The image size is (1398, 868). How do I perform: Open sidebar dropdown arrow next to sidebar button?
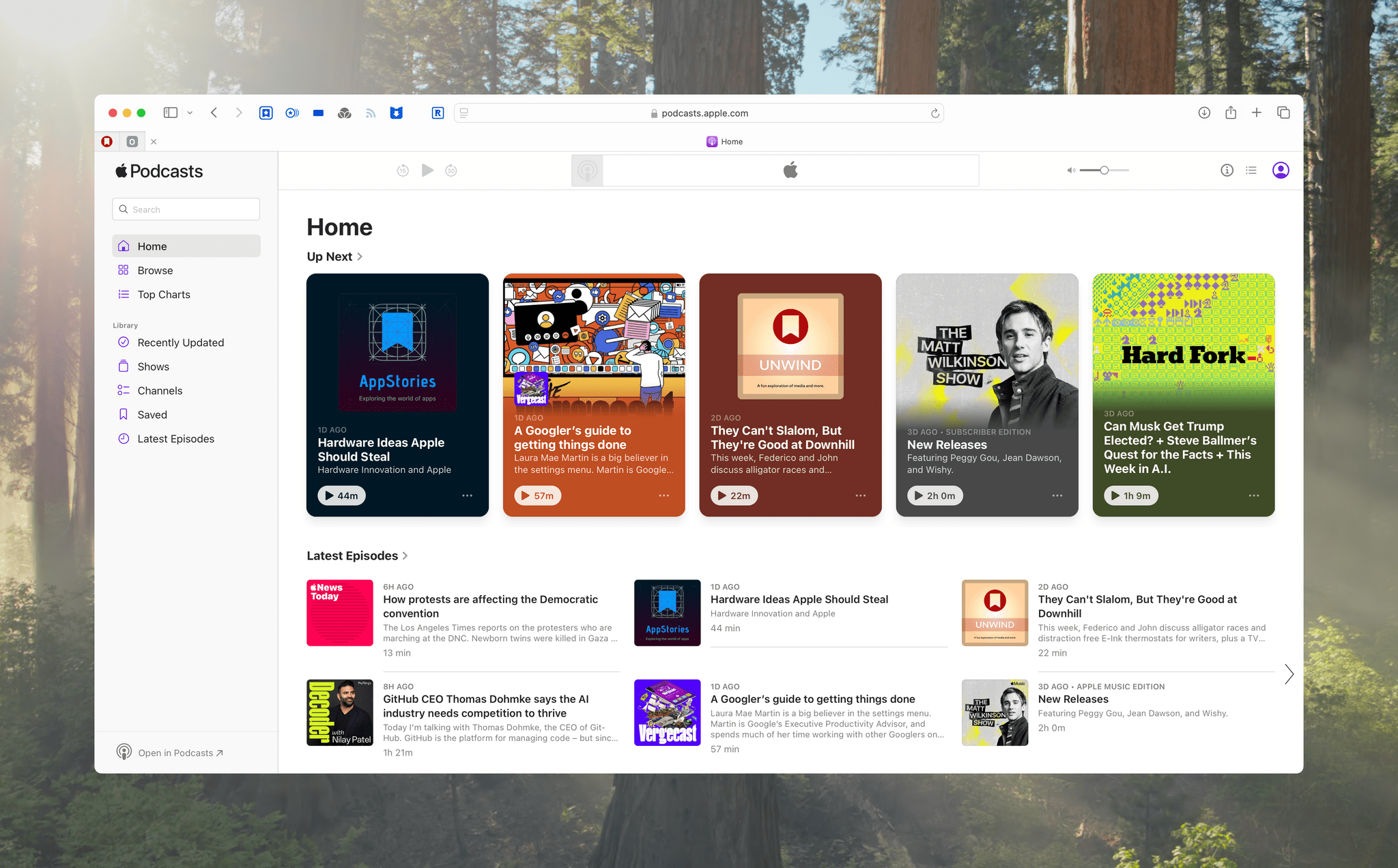click(x=190, y=113)
